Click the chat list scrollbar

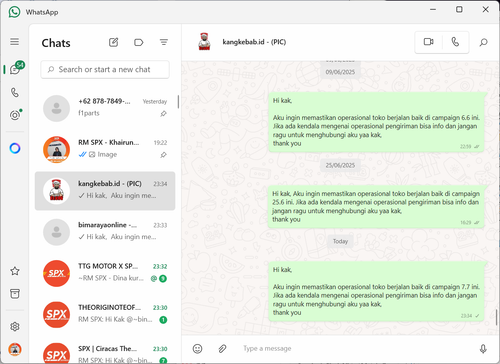(178, 102)
